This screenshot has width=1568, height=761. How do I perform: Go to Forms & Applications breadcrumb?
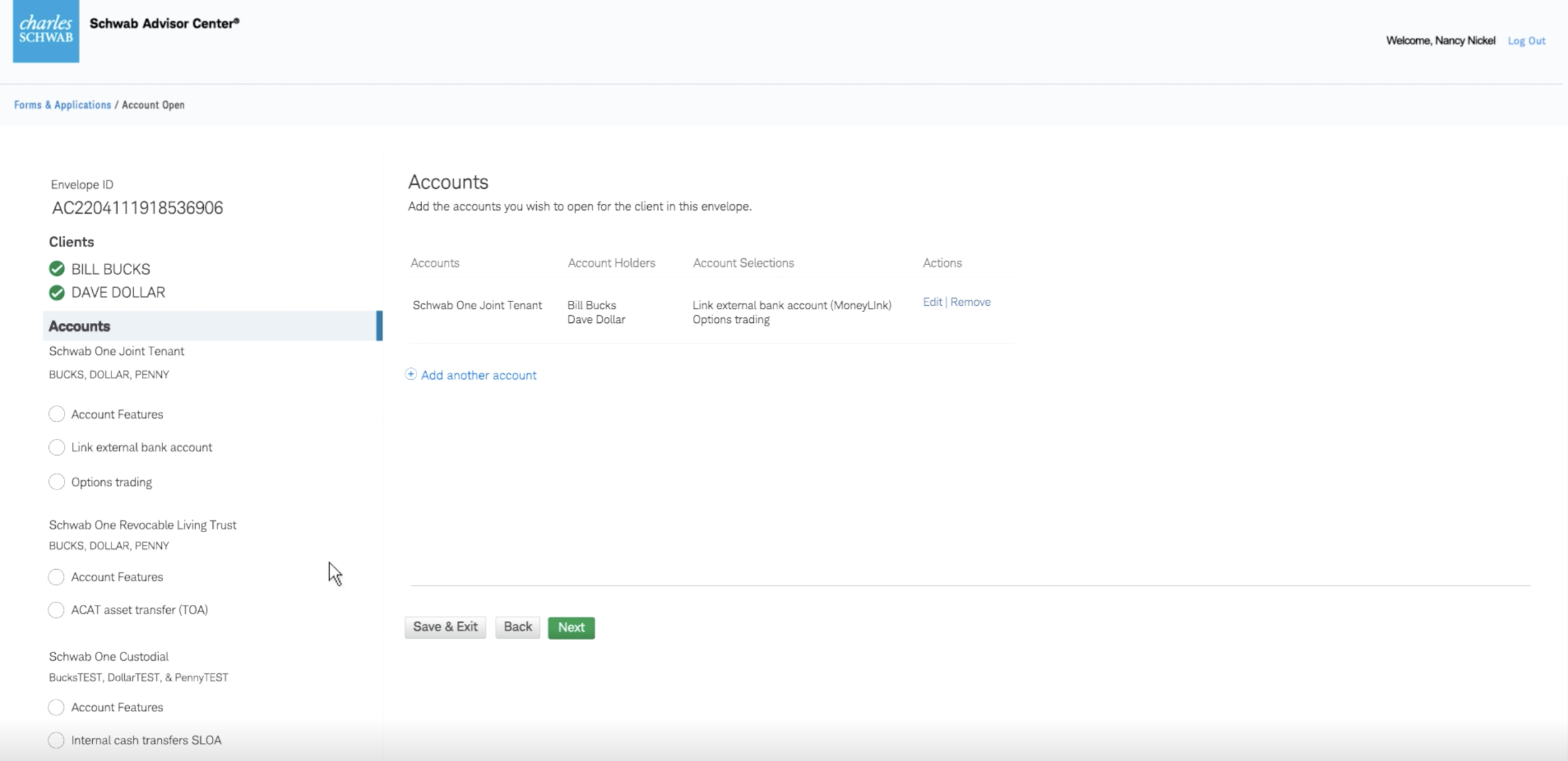[x=62, y=105]
